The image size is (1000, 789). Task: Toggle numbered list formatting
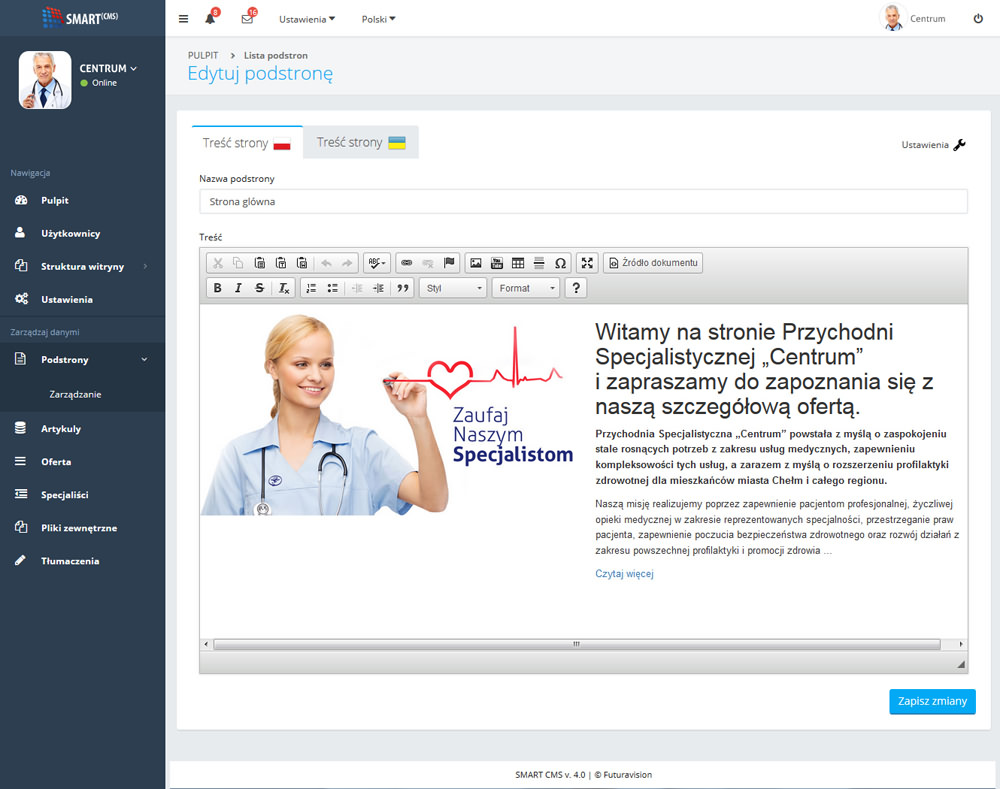pos(311,288)
